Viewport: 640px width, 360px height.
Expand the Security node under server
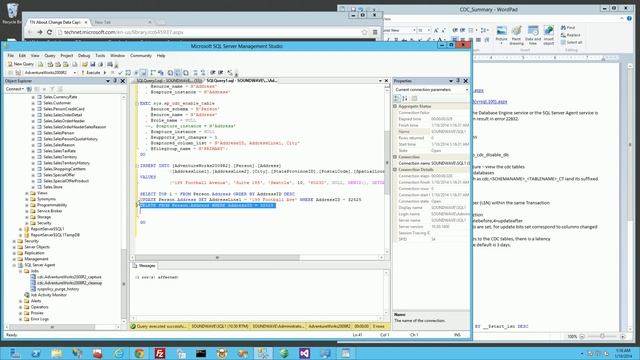(15, 241)
